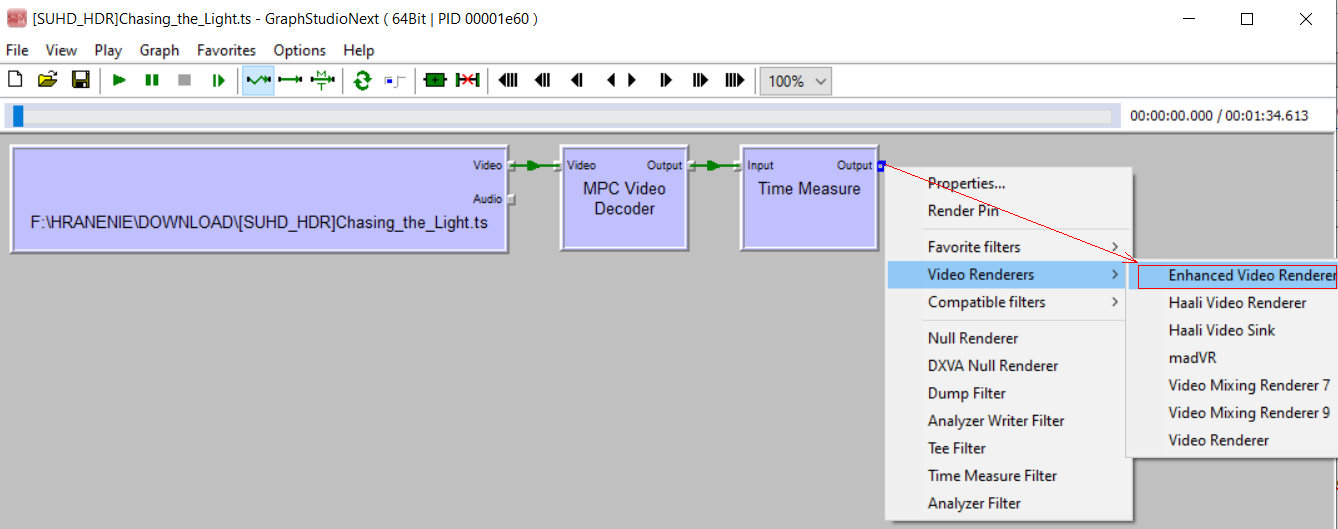Create a new graph with the blank page icon
1338x529 pixels.
click(15, 80)
